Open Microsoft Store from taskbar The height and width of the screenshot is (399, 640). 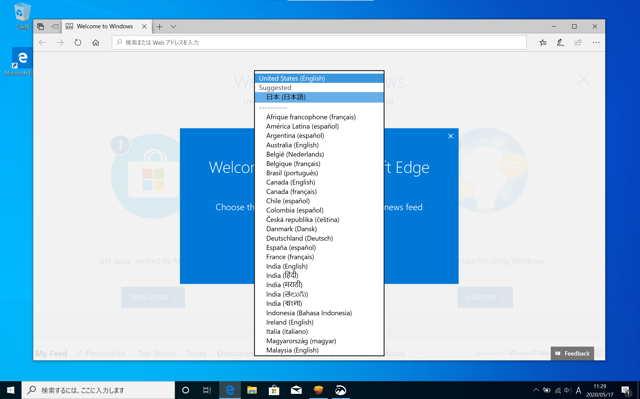pos(274,390)
